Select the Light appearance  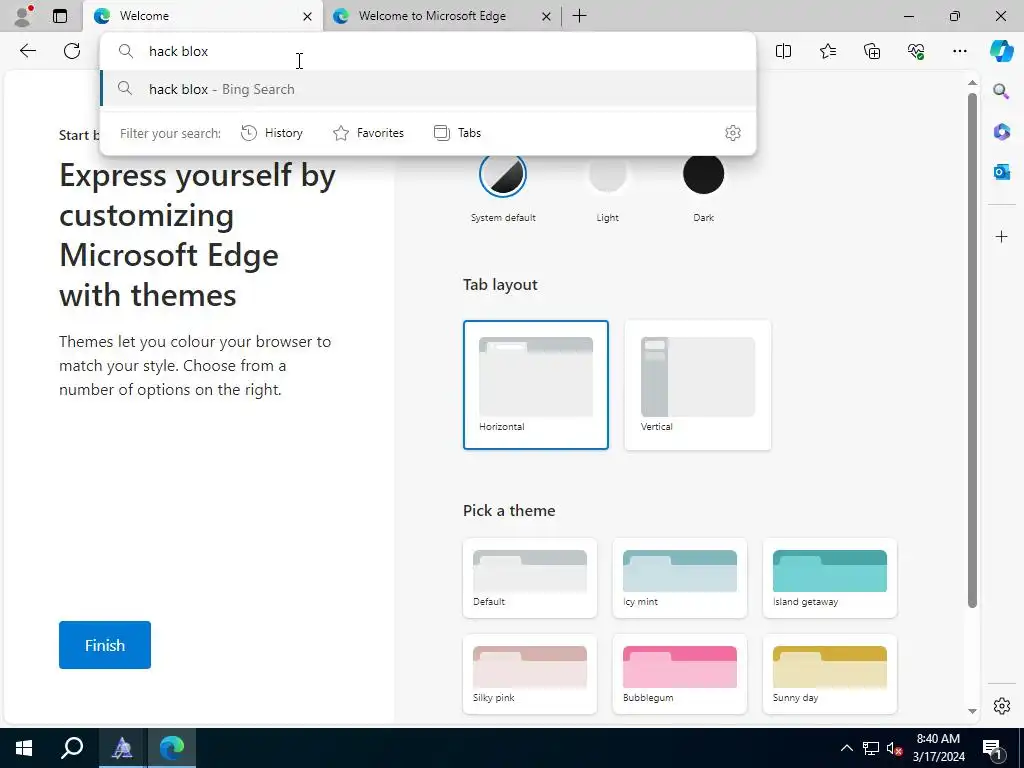coord(607,174)
